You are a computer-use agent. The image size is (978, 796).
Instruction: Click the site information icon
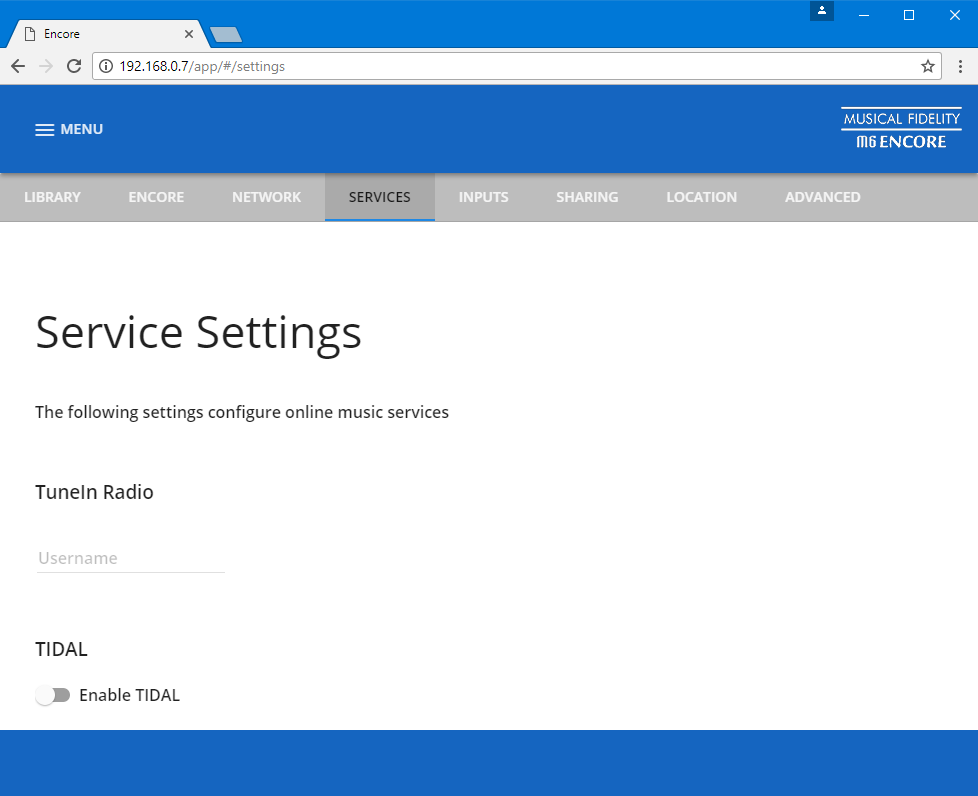(106, 66)
